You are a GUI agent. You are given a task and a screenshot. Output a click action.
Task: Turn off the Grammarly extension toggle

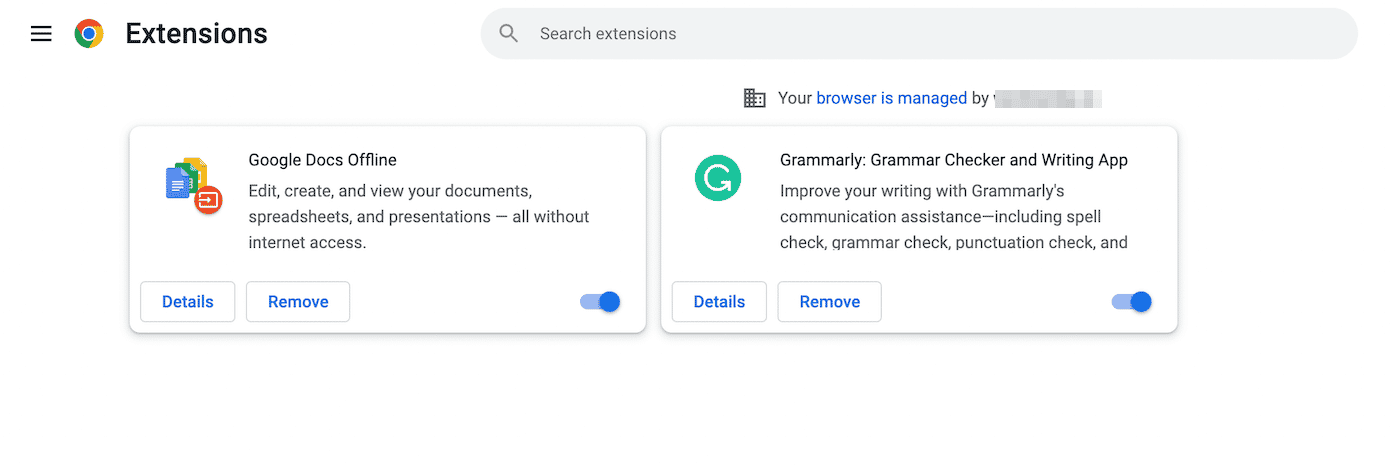1132,302
